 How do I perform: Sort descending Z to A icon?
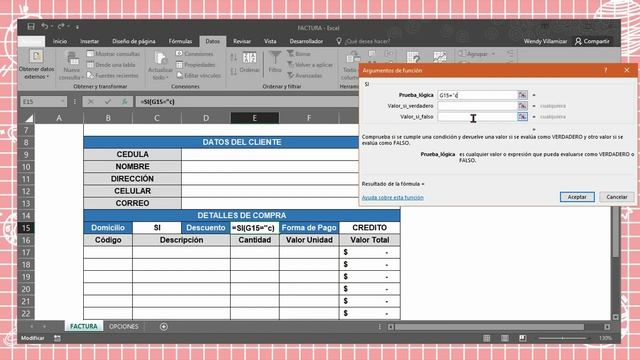pyautogui.click(x=233, y=71)
